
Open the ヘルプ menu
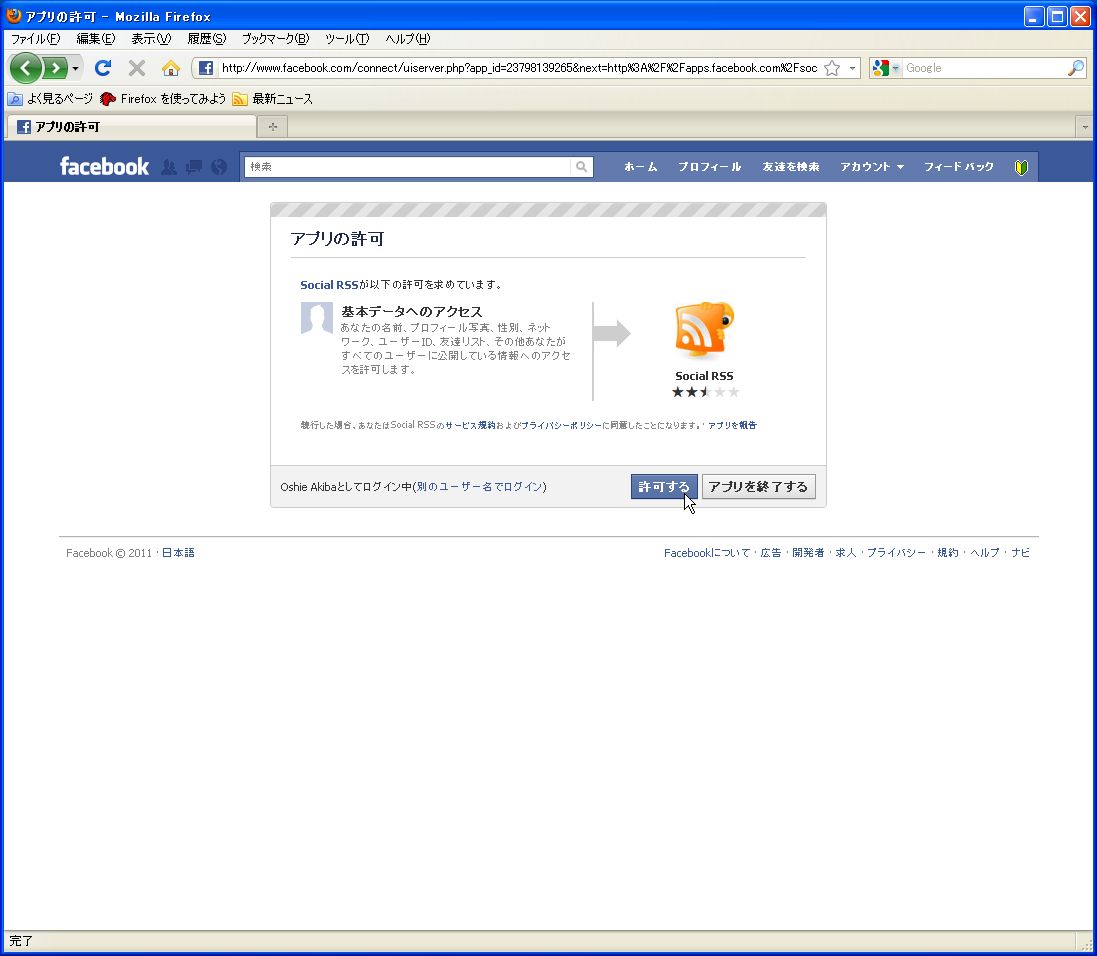point(408,38)
